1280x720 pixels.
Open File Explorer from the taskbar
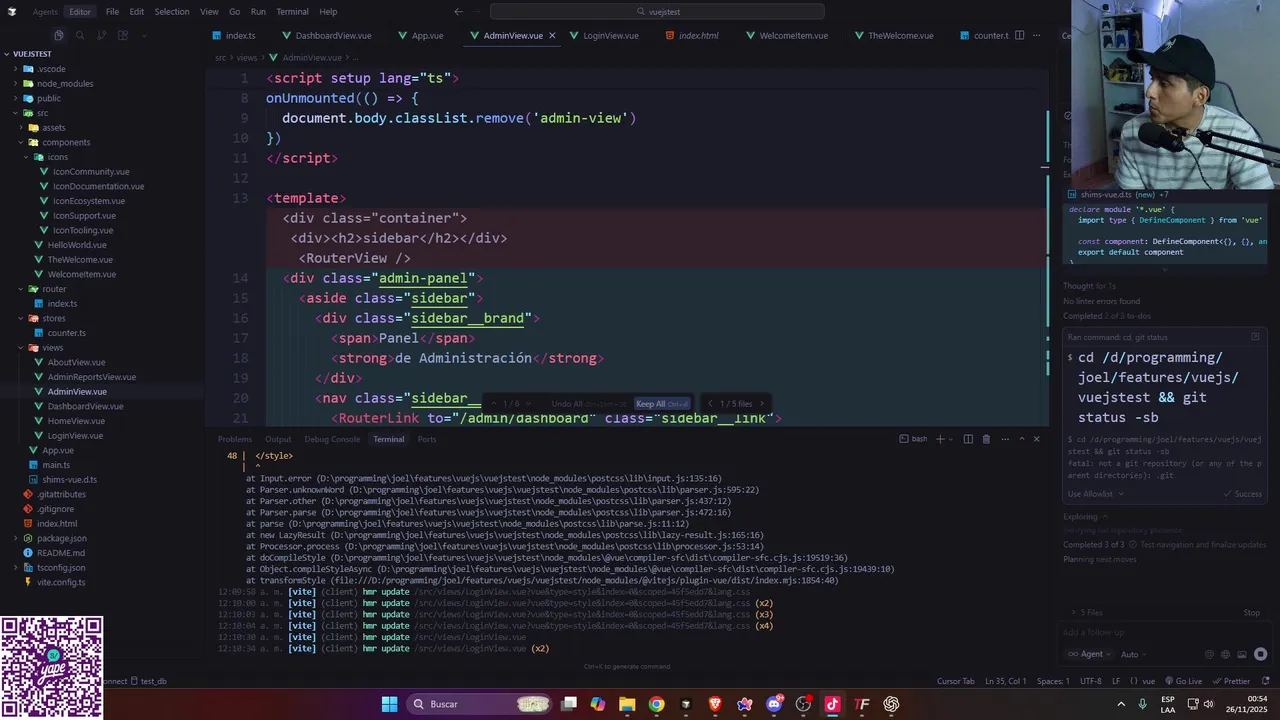click(627, 704)
